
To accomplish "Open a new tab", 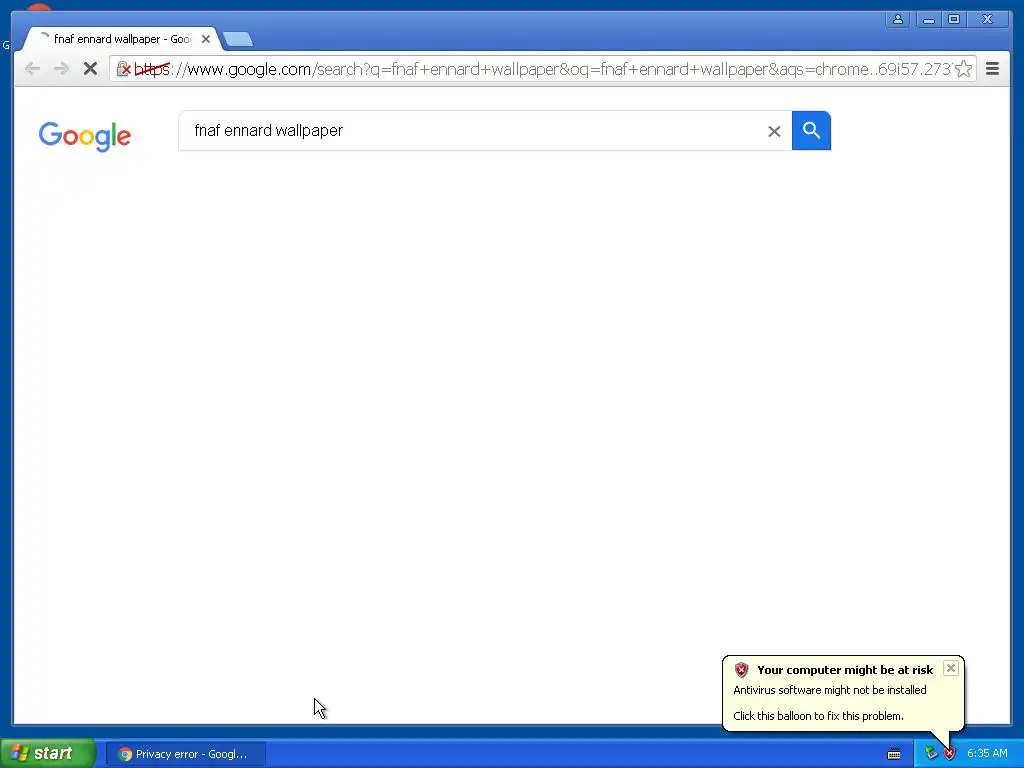I will coord(238,40).
